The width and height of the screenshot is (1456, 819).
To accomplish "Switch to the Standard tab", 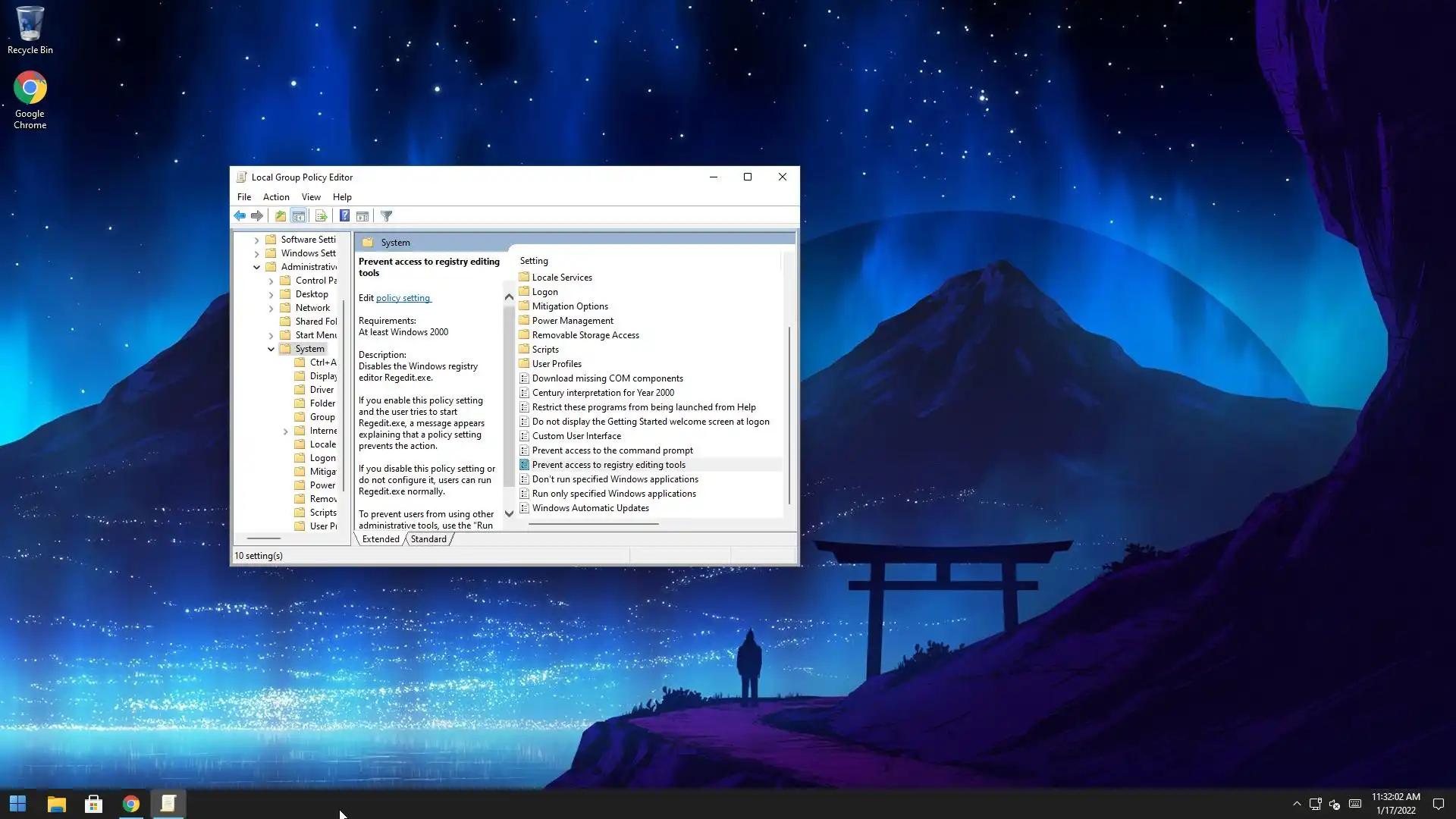I will click(x=428, y=539).
